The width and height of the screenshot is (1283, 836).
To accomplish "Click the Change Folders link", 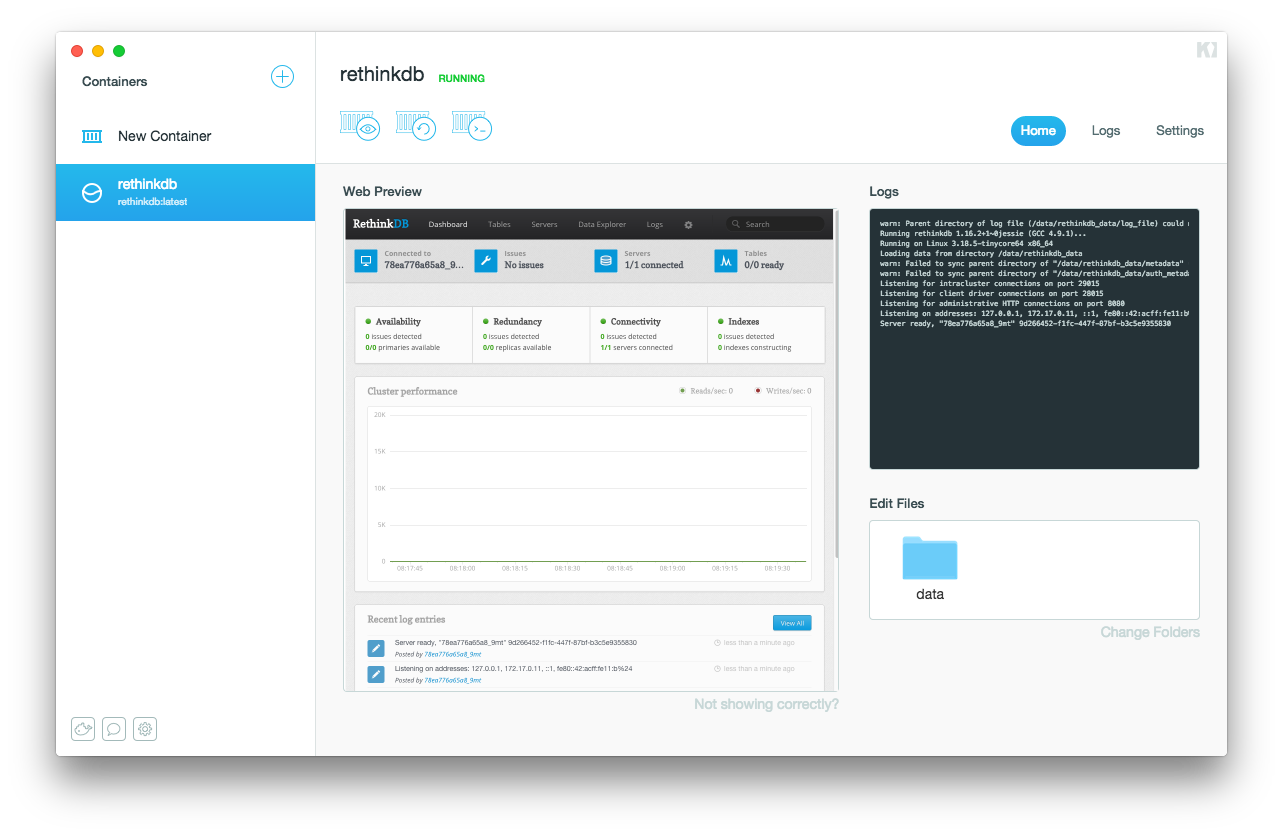I will click(1149, 632).
